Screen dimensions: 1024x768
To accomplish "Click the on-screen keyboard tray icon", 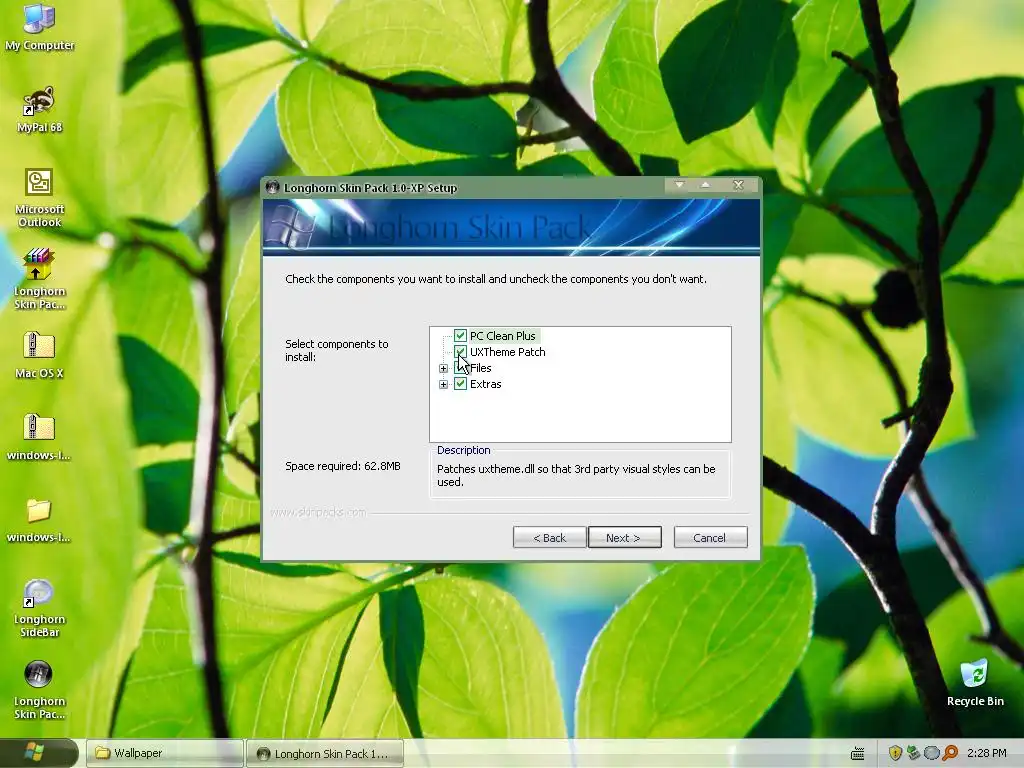I will (x=857, y=753).
